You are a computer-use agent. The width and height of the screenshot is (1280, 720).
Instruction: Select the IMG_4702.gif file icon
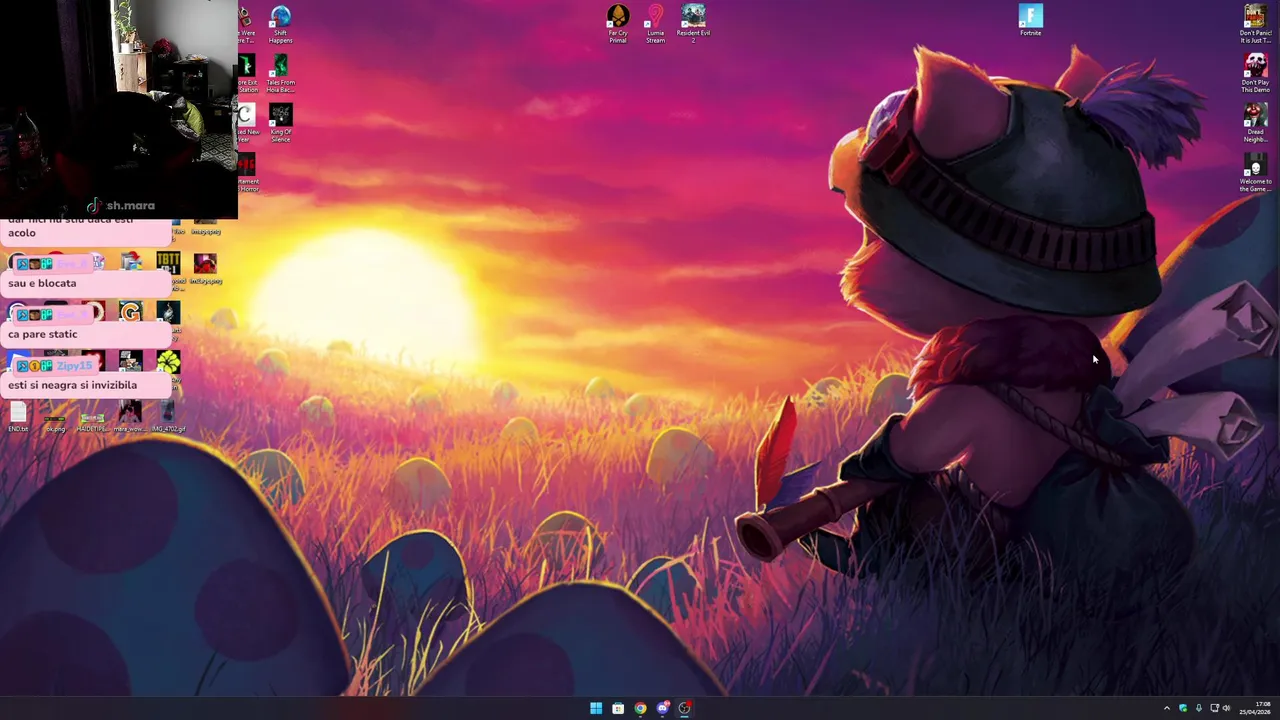click(168, 417)
